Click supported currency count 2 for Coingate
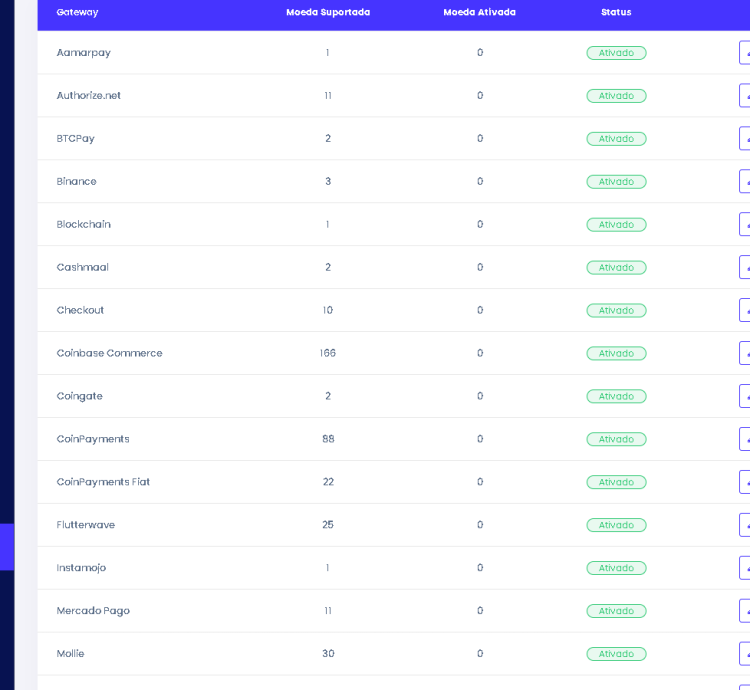750x690 pixels. pos(328,396)
